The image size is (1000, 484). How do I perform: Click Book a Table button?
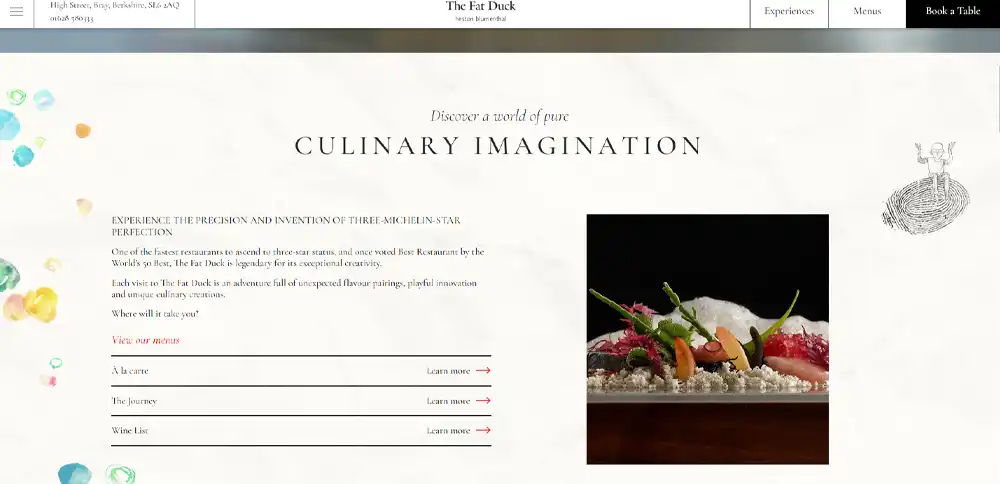[x=953, y=11]
